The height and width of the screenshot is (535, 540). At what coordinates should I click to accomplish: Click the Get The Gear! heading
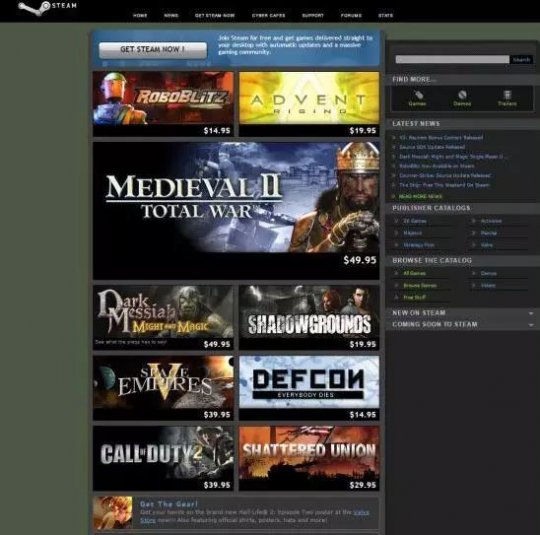(169, 504)
